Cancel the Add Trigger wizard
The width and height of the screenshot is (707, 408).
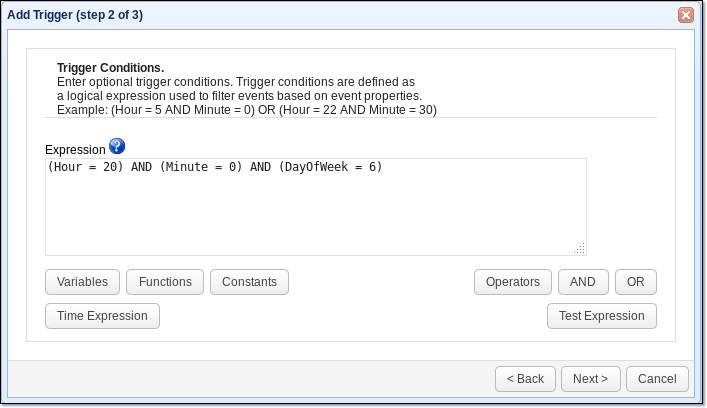(657, 379)
